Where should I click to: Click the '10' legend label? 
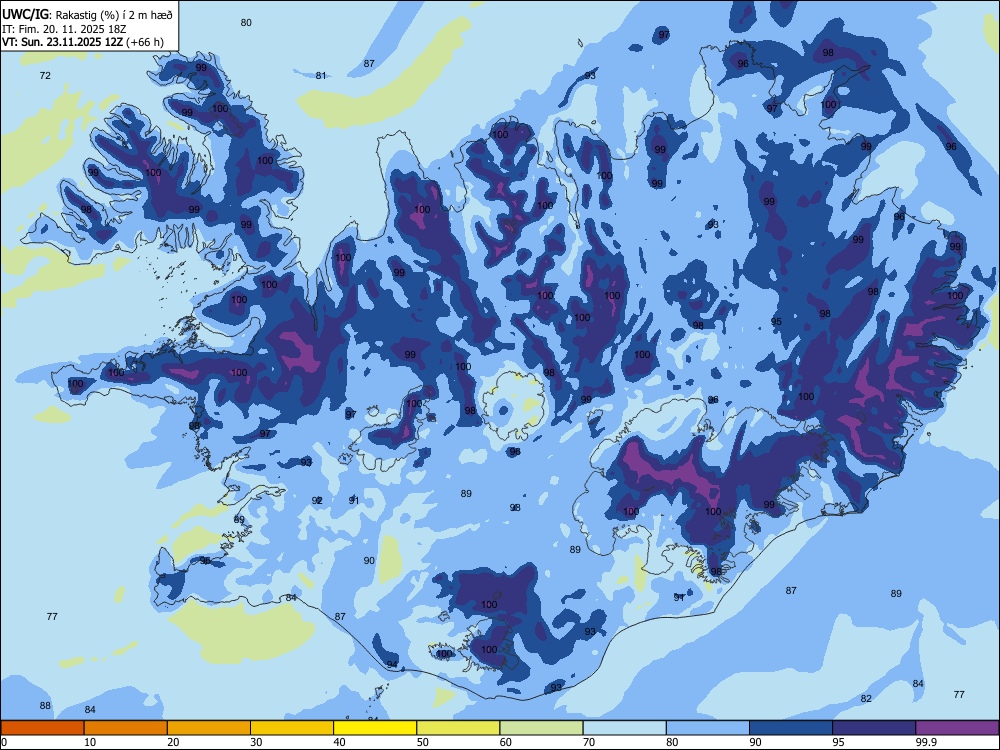[x=90, y=742]
